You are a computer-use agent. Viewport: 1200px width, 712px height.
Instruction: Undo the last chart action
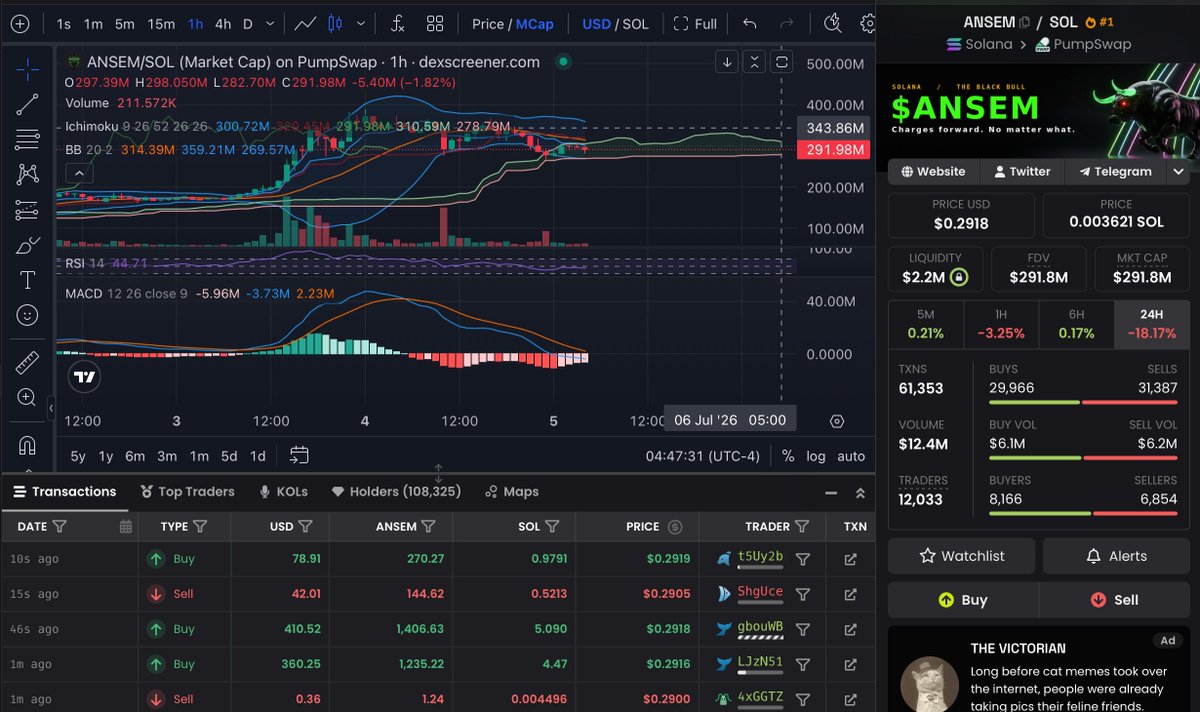[x=750, y=23]
